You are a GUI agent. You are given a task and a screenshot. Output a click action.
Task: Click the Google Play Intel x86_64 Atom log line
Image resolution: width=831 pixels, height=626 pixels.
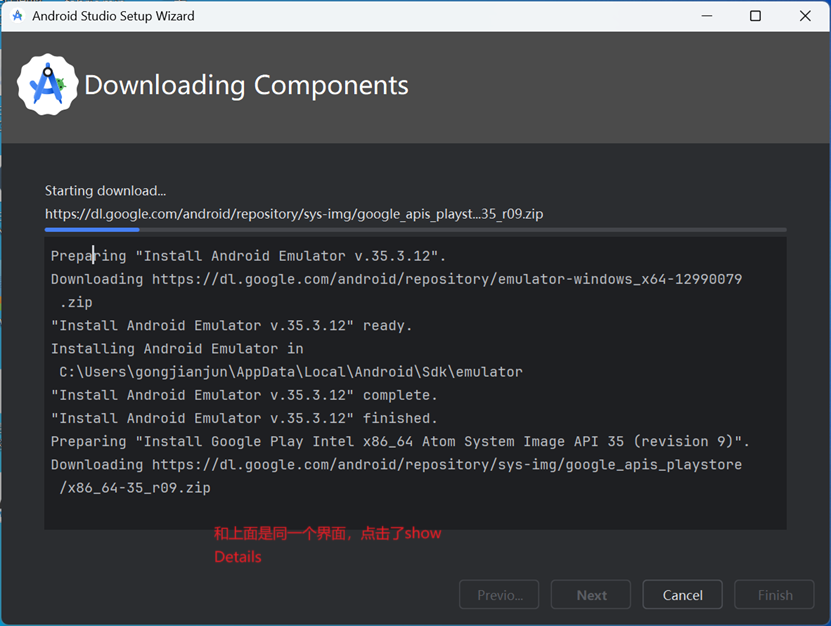[400, 441]
